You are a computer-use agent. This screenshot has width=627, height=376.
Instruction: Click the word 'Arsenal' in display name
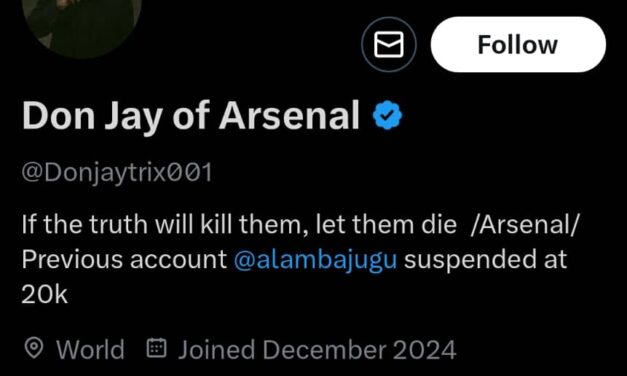tap(289, 115)
